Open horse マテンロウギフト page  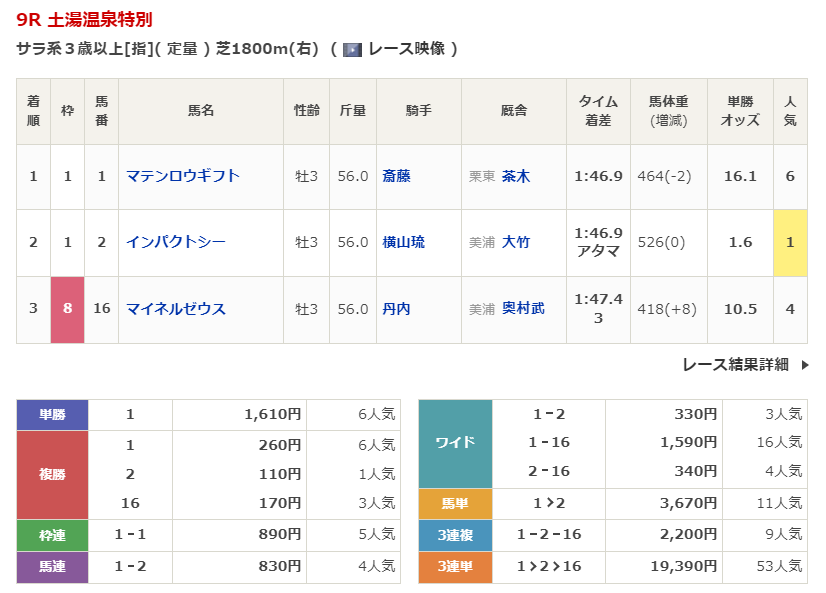point(183,176)
